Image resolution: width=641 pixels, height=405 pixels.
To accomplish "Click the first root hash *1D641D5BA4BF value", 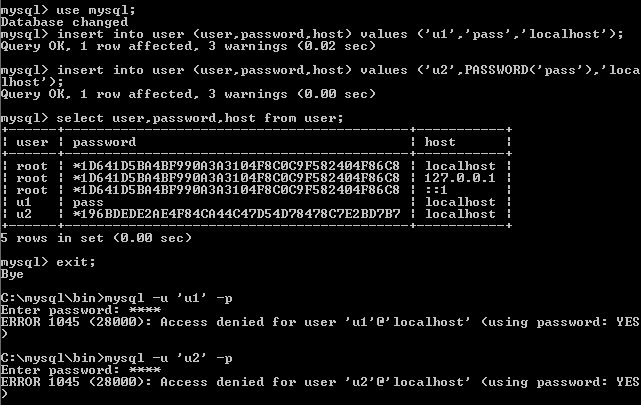I will point(236,166).
